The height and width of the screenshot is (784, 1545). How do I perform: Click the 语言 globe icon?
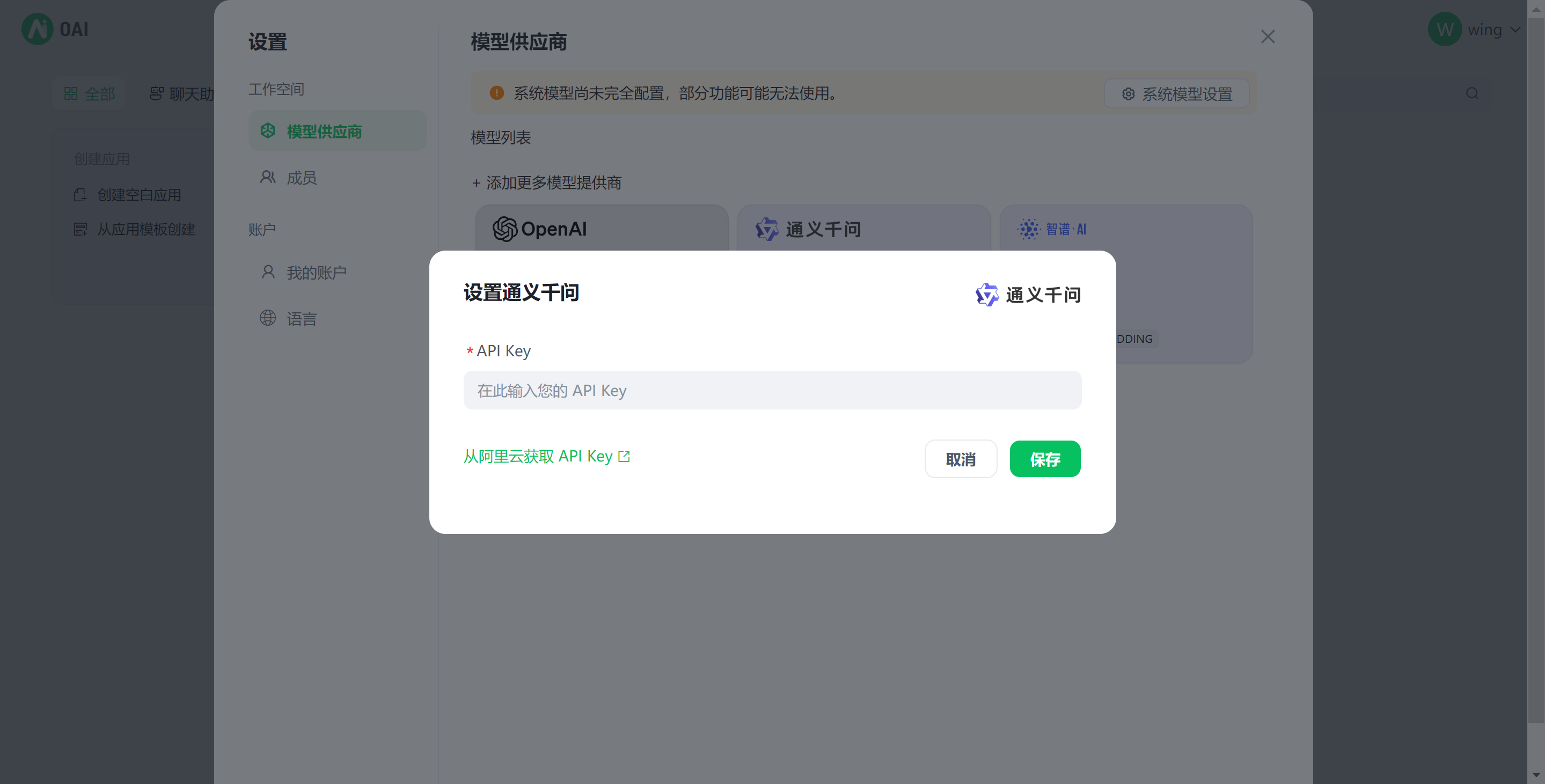click(x=267, y=318)
